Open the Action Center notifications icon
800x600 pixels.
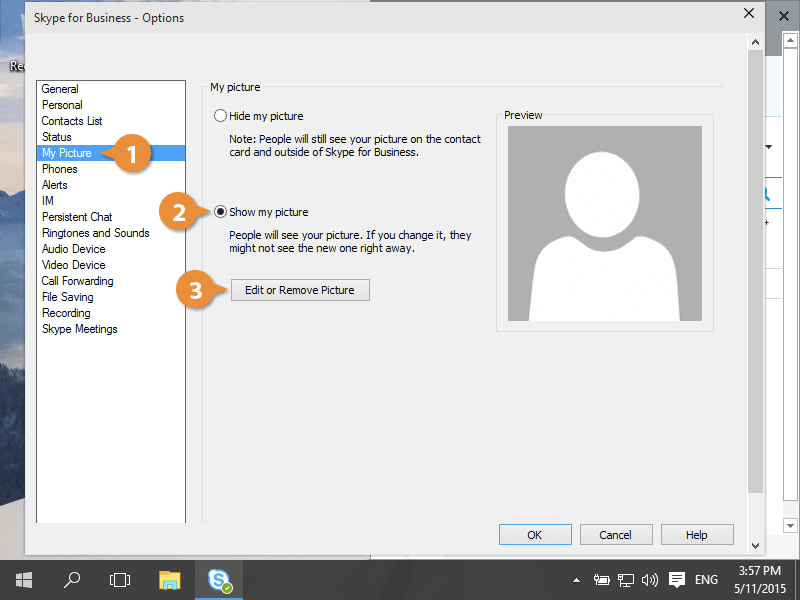click(677, 579)
